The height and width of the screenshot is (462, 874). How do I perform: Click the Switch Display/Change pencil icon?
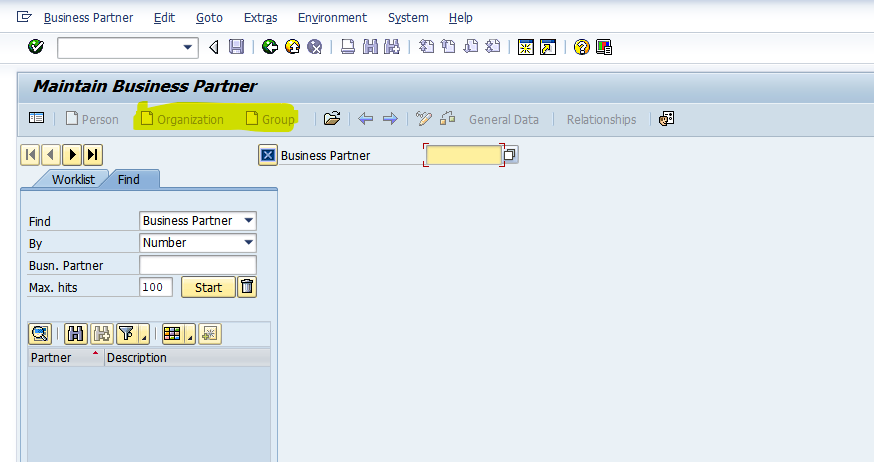pyautogui.click(x=424, y=118)
